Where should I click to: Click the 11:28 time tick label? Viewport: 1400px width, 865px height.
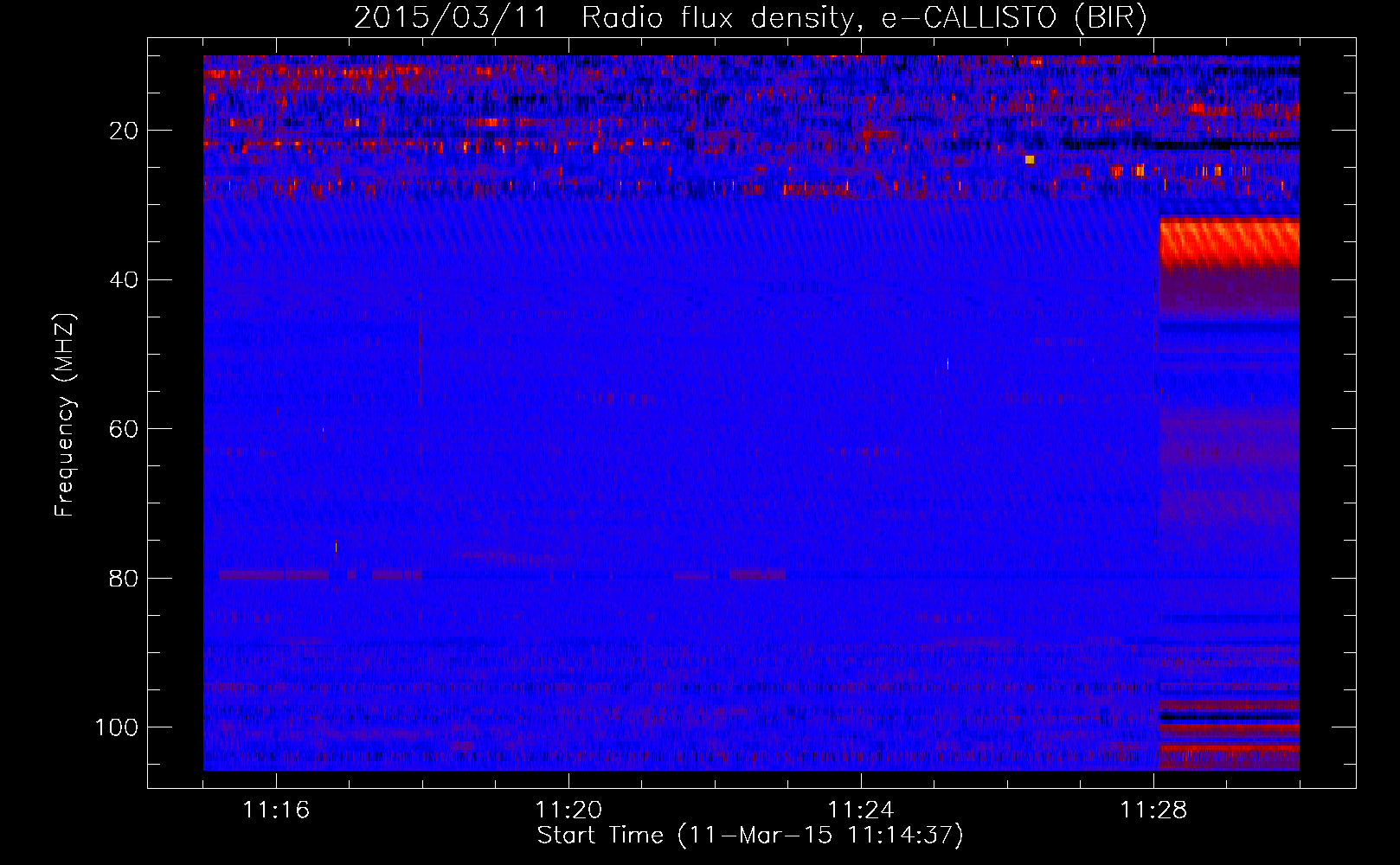coord(1153,810)
